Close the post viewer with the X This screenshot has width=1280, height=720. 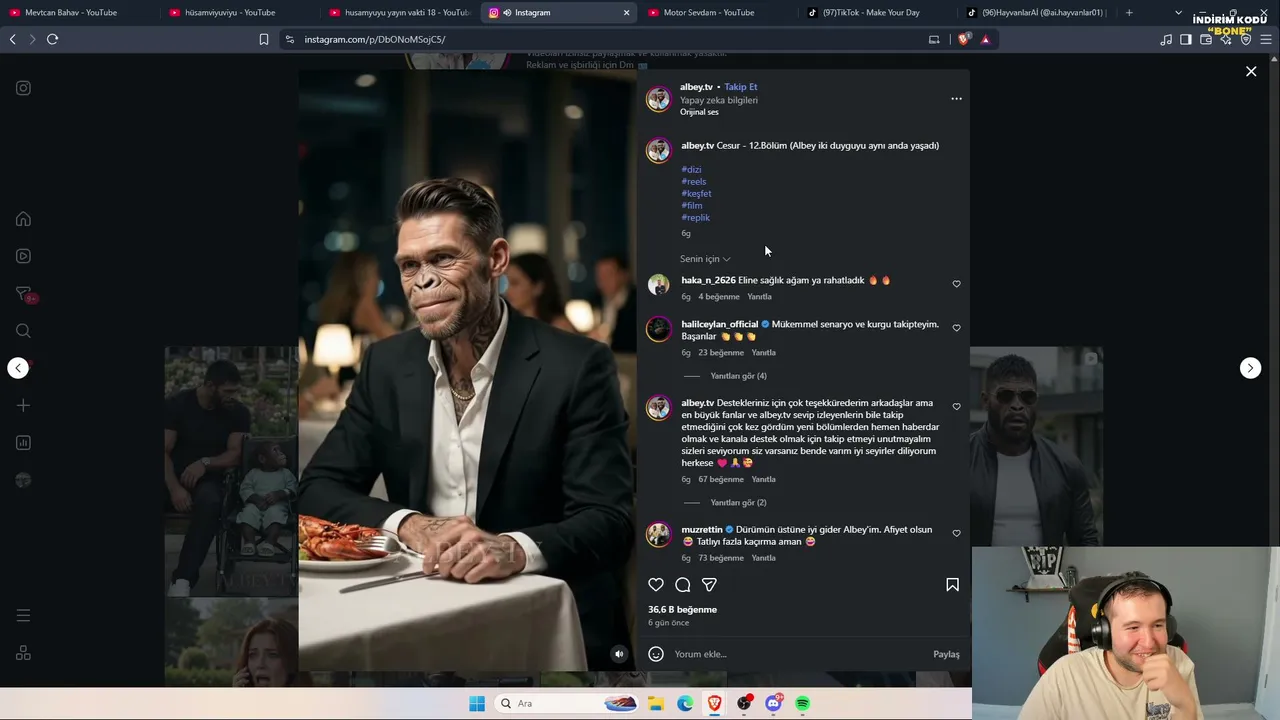pyautogui.click(x=1251, y=71)
